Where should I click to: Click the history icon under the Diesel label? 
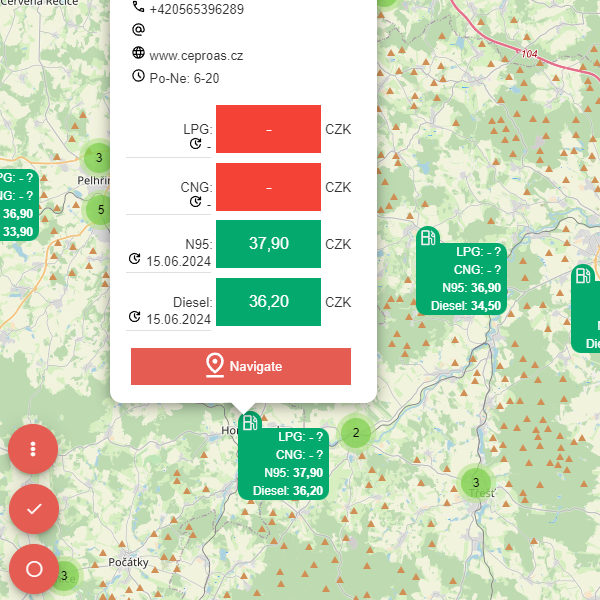136,319
